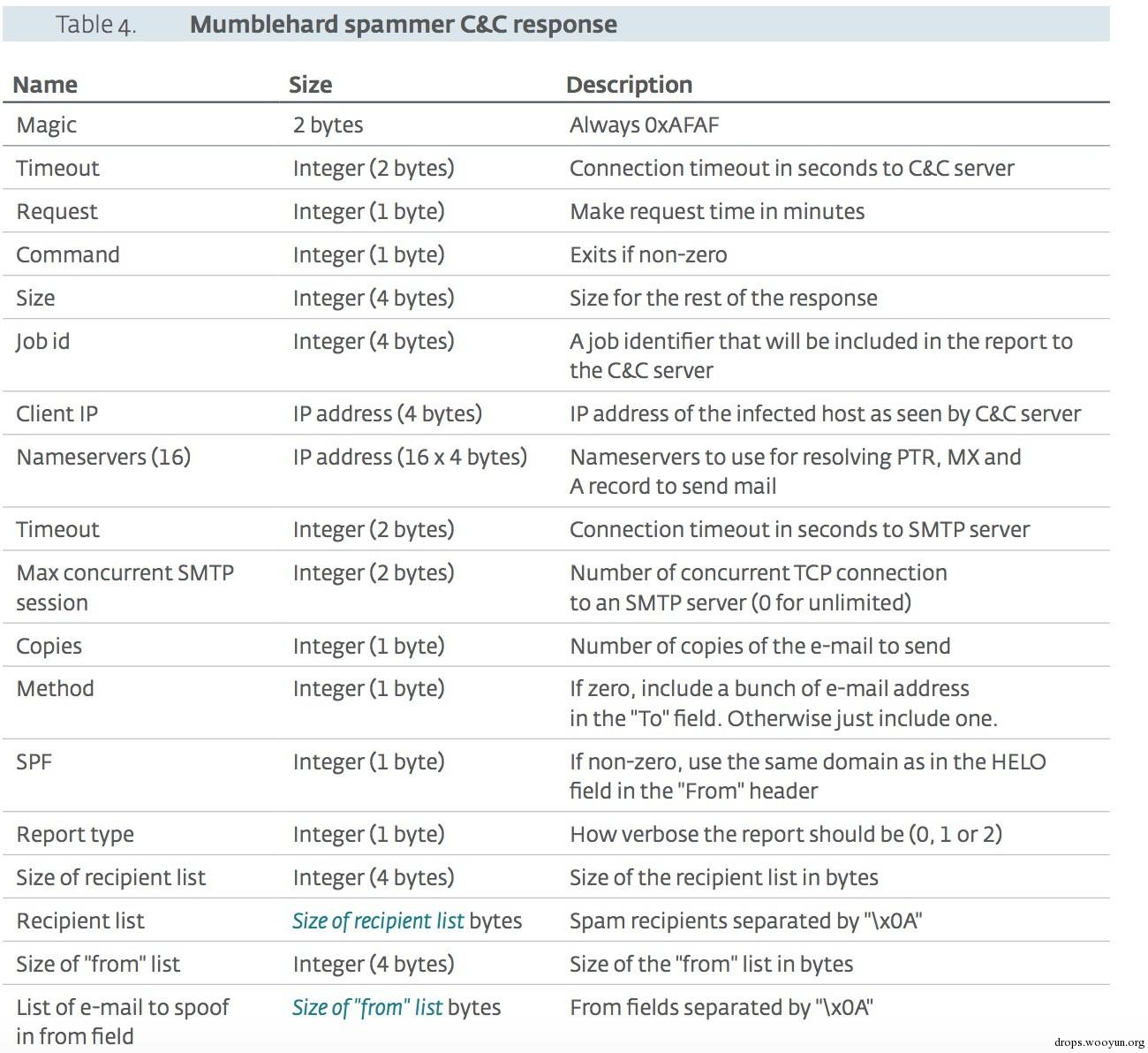Click the 'Nameservers (16)' row name
1148x1053 pixels.
(103, 458)
